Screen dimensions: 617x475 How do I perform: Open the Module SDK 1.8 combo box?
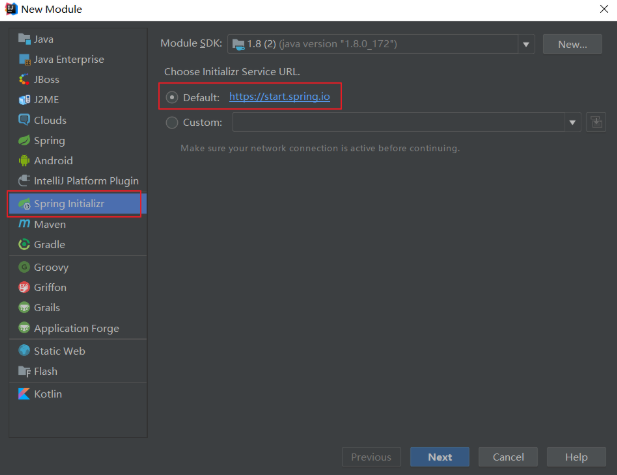[x=381, y=44]
